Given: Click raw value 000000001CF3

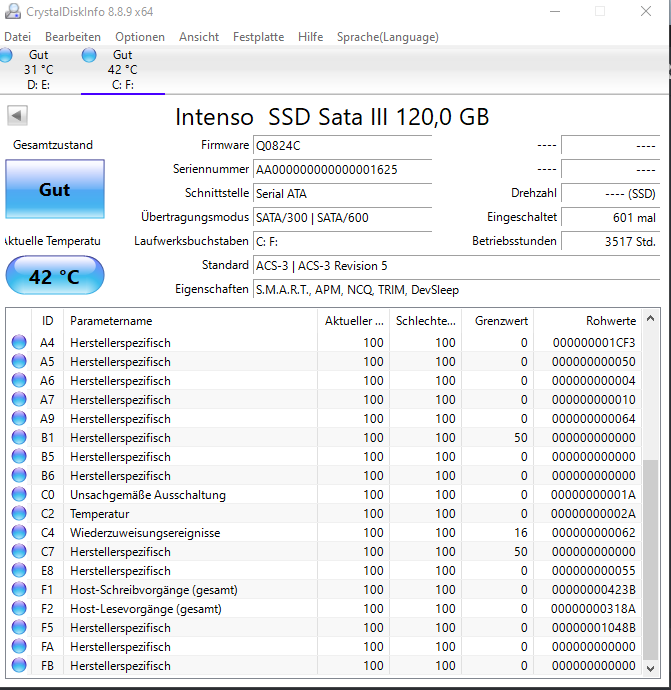Looking at the screenshot, I should pyautogui.click(x=594, y=343).
